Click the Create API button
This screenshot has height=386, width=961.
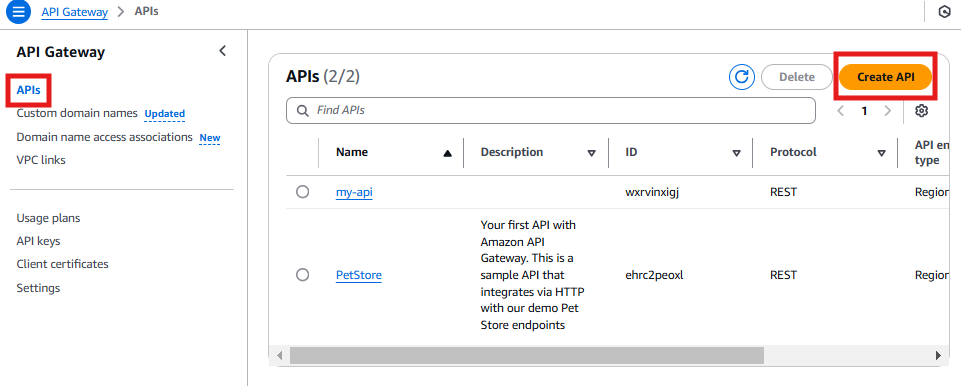click(885, 77)
